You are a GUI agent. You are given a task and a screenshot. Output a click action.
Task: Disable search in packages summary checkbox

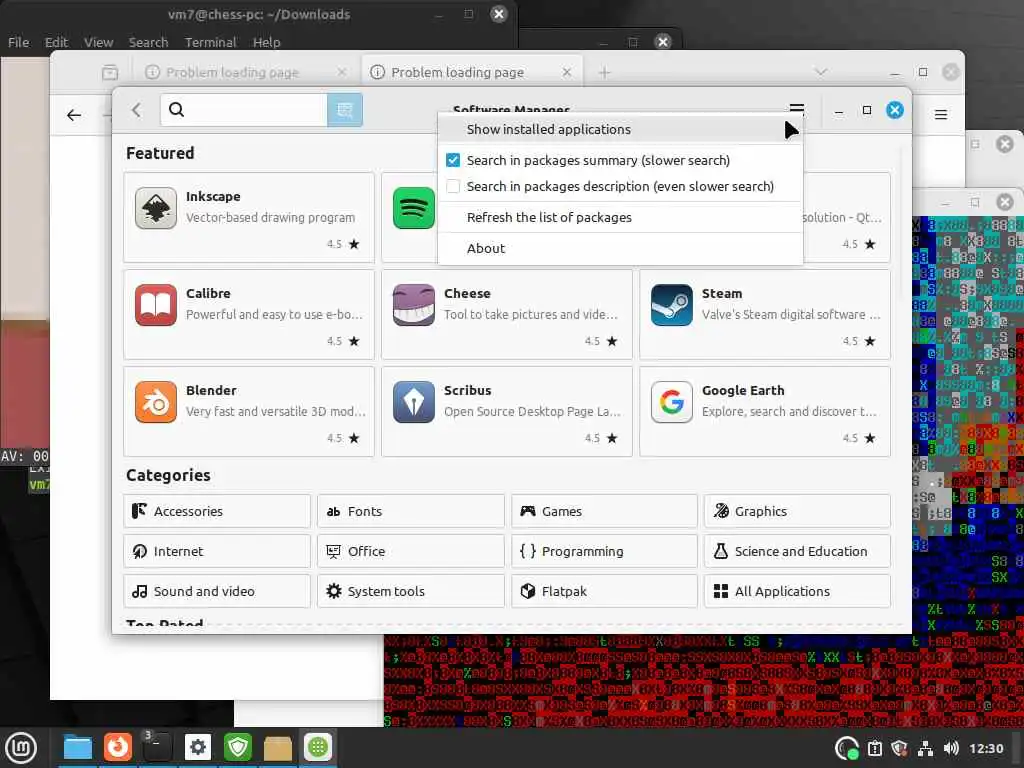point(453,160)
